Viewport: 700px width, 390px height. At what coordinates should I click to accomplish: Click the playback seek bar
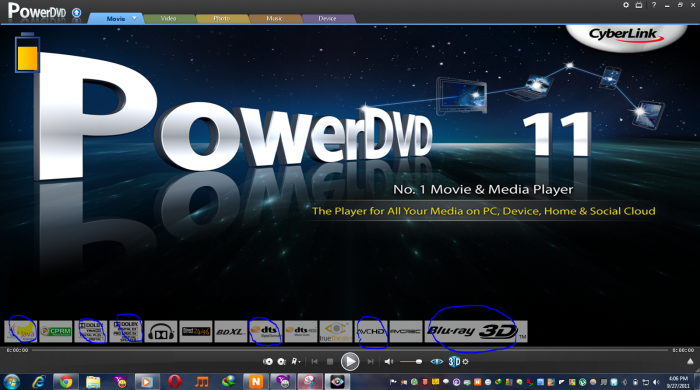coord(350,350)
